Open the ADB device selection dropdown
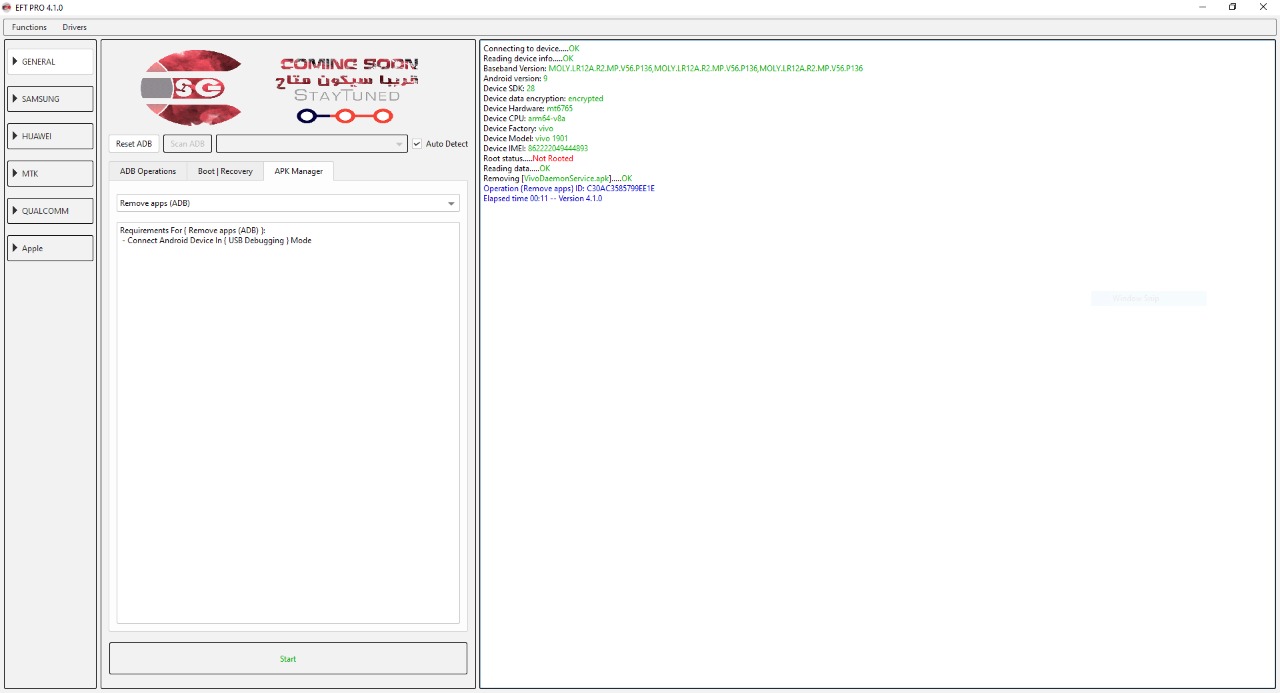This screenshot has width=1280, height=693. (x=312, y=144)
